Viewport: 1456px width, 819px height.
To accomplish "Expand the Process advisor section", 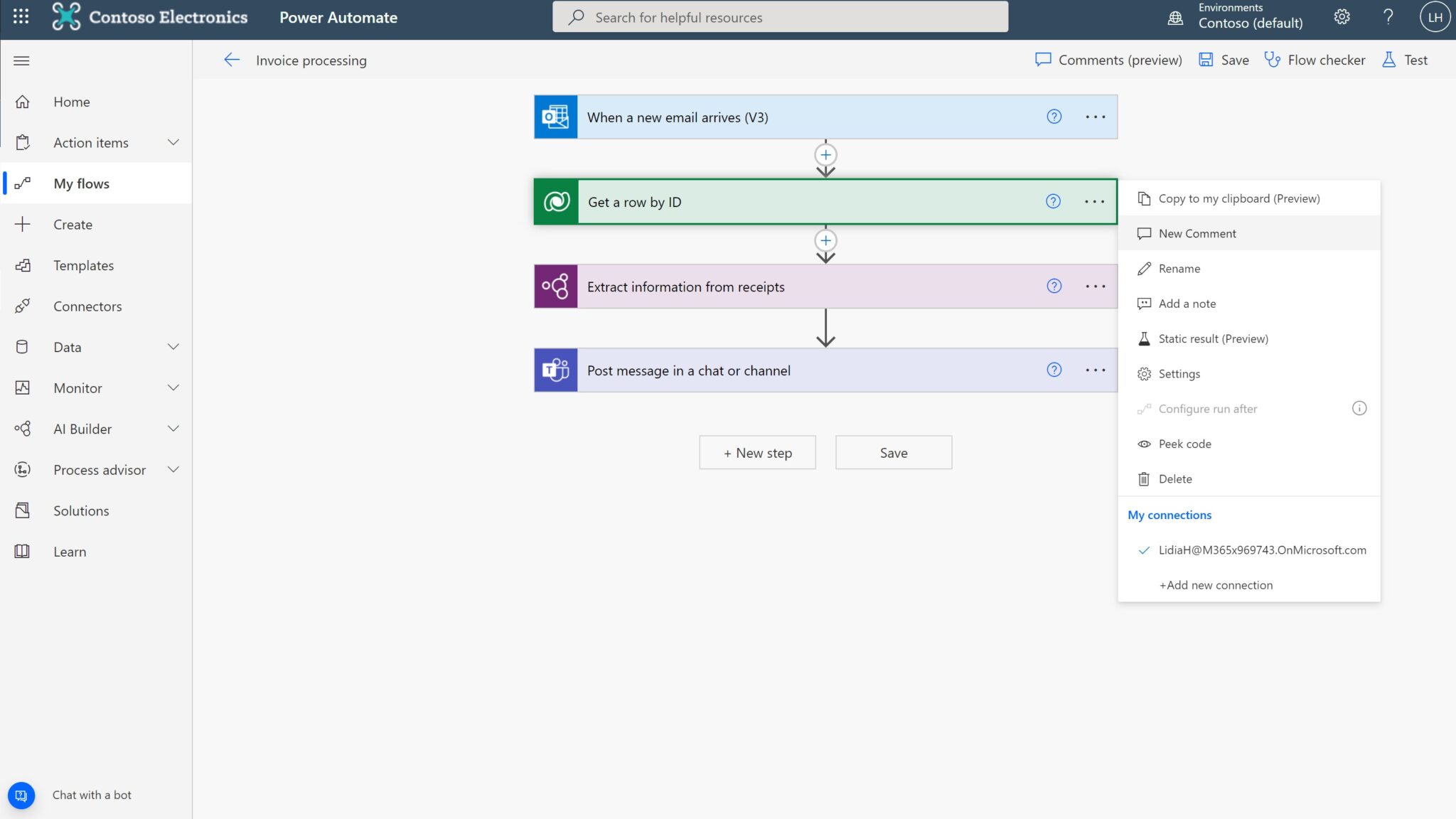I will coord(173,469).
